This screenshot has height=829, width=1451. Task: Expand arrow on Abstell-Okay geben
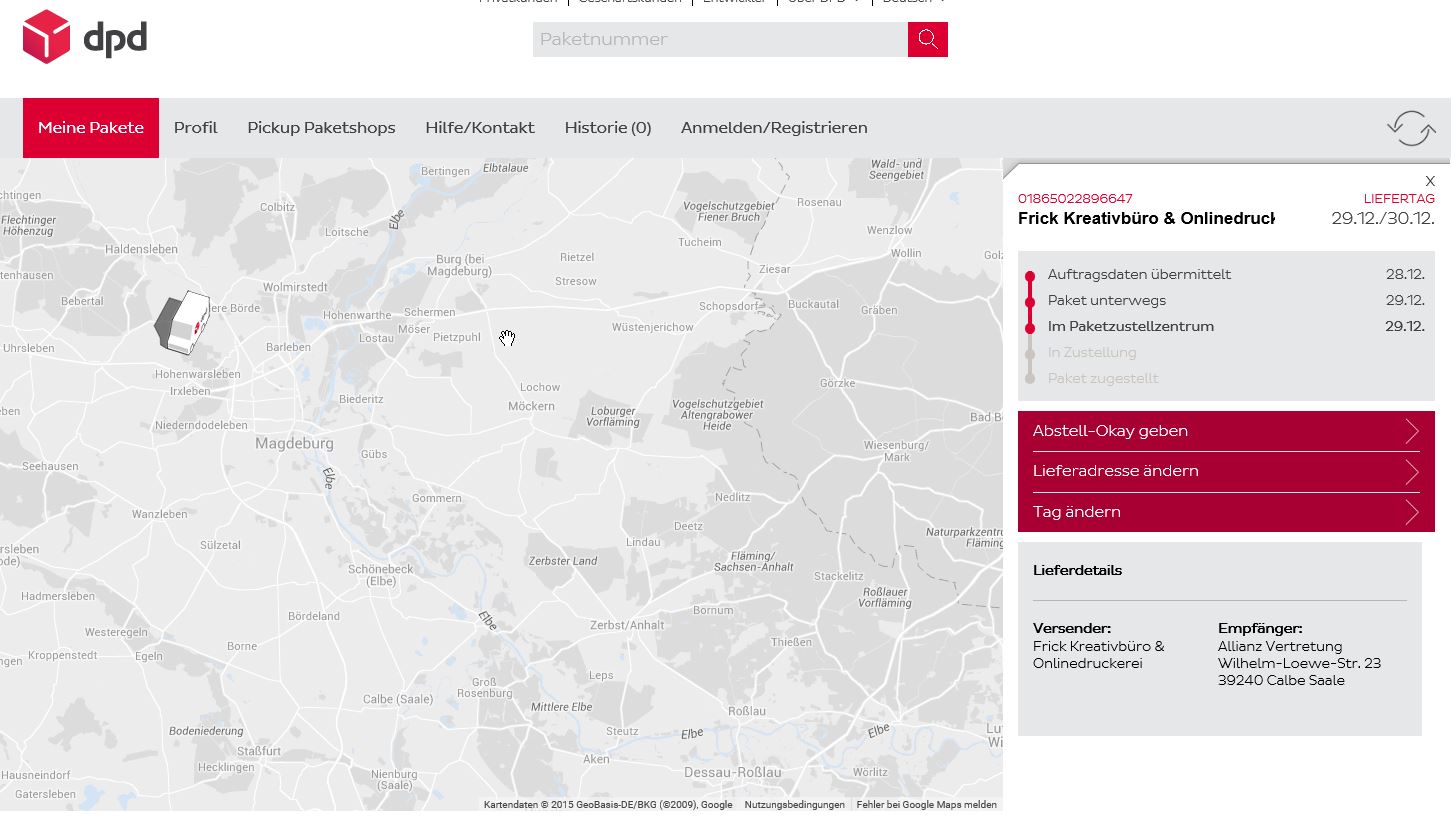1411,431
